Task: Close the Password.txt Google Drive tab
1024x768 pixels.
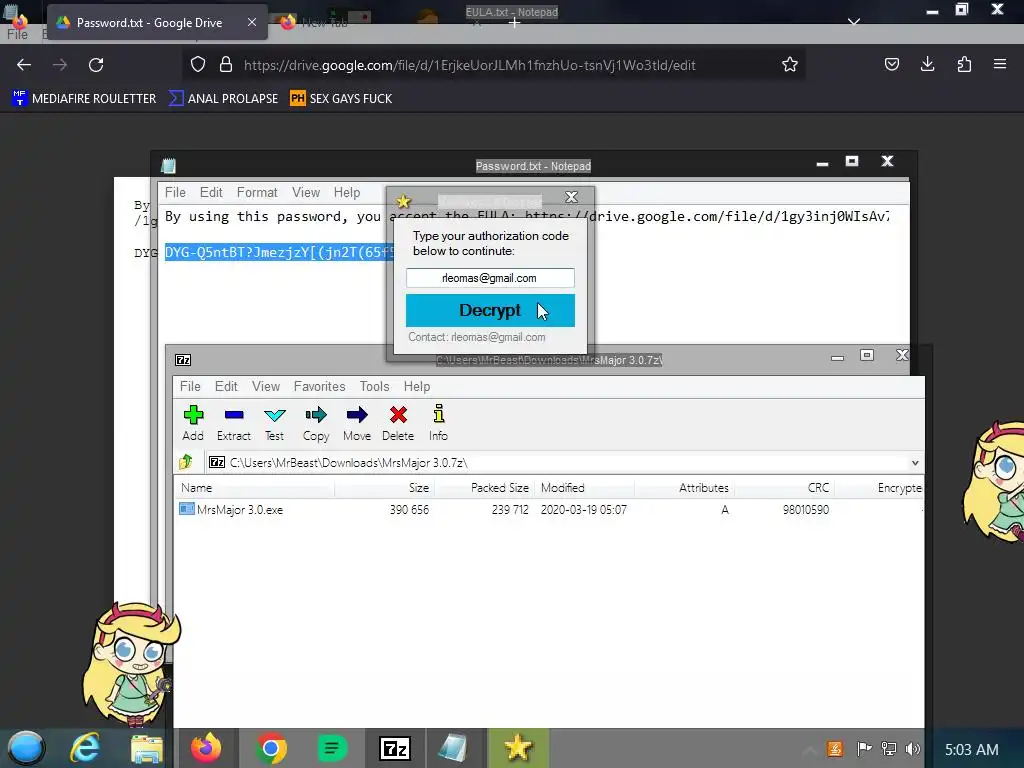Action: (x=251, y=22)
